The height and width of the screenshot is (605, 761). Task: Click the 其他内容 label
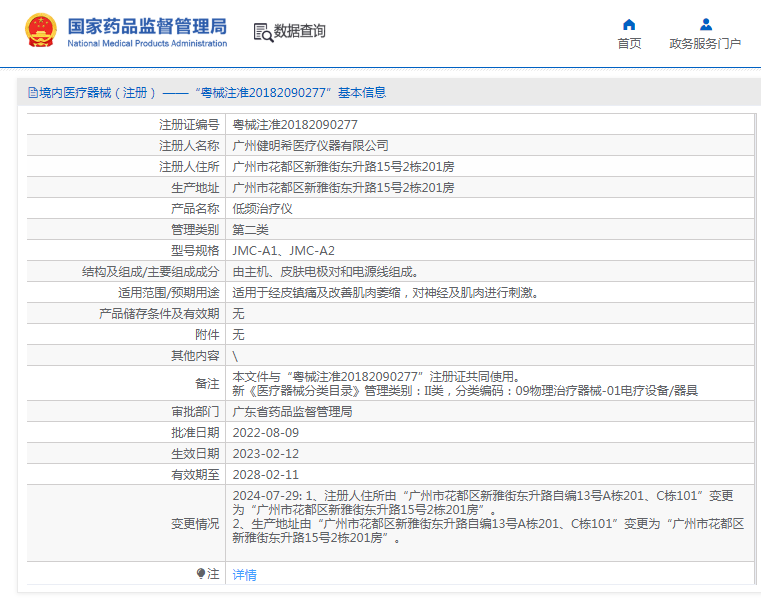pyautogui.click(x=195, y=356)
